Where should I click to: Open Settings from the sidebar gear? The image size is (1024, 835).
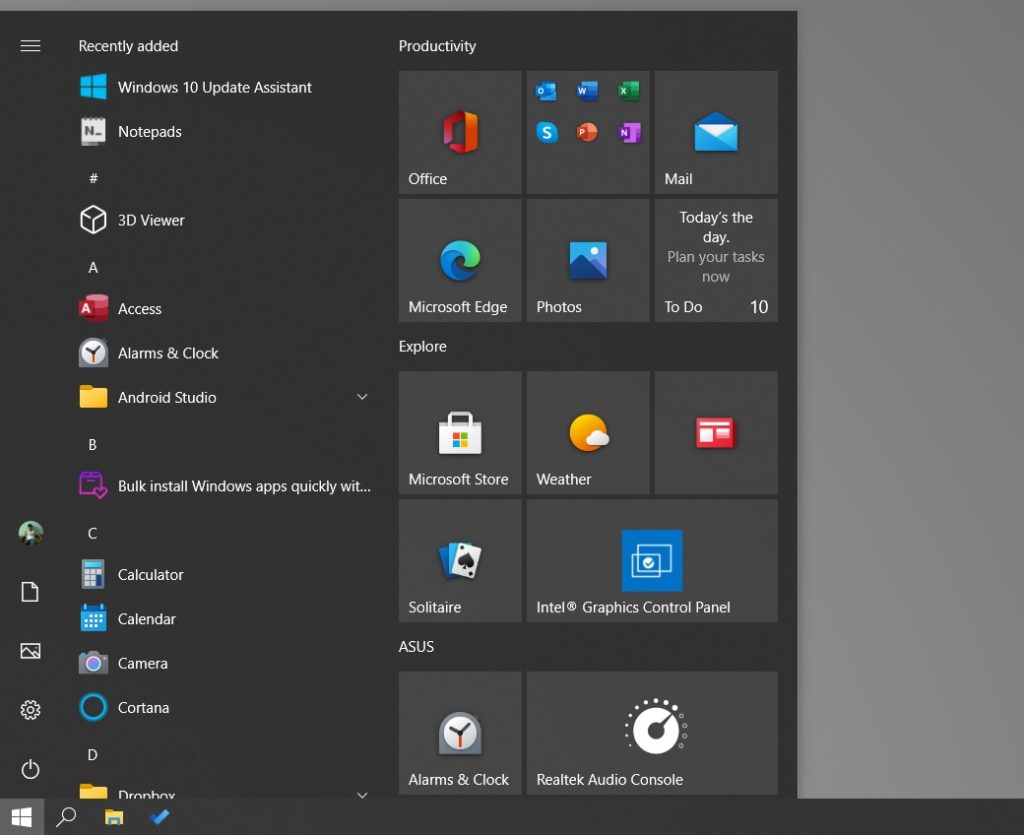(x=30, y=709)
